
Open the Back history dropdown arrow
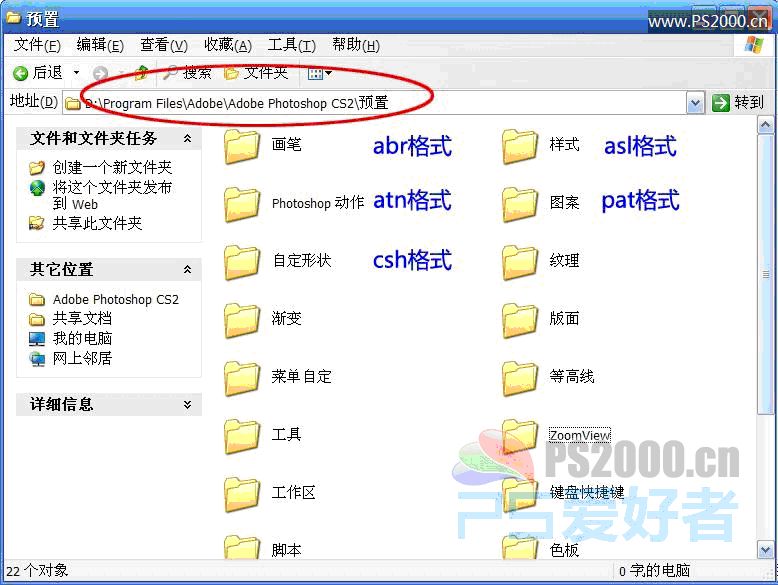(76, 73)
